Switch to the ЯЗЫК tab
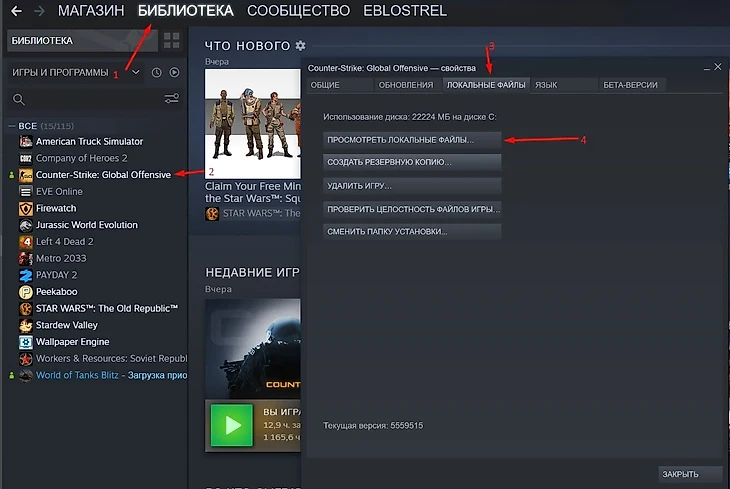 564,85
